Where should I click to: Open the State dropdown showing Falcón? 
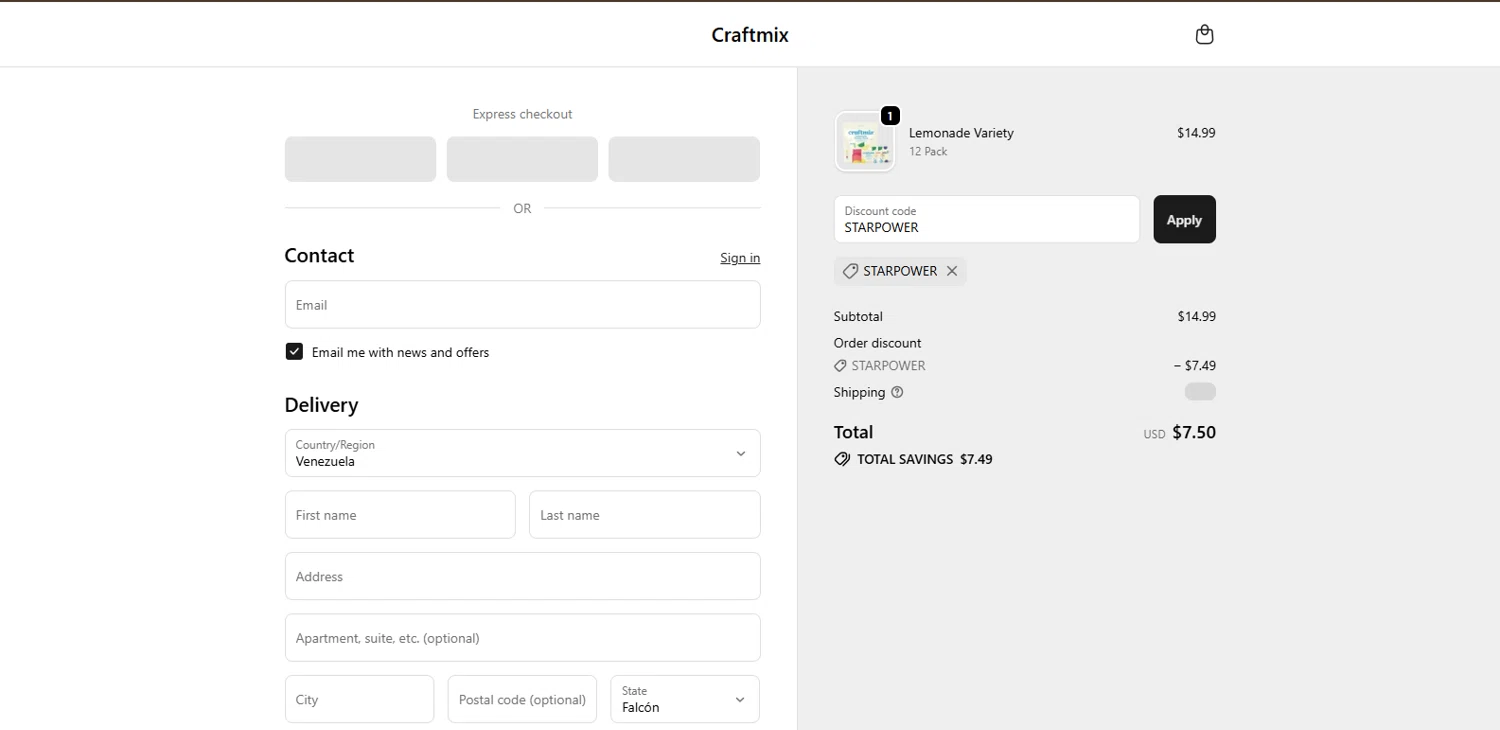point(685,699)
